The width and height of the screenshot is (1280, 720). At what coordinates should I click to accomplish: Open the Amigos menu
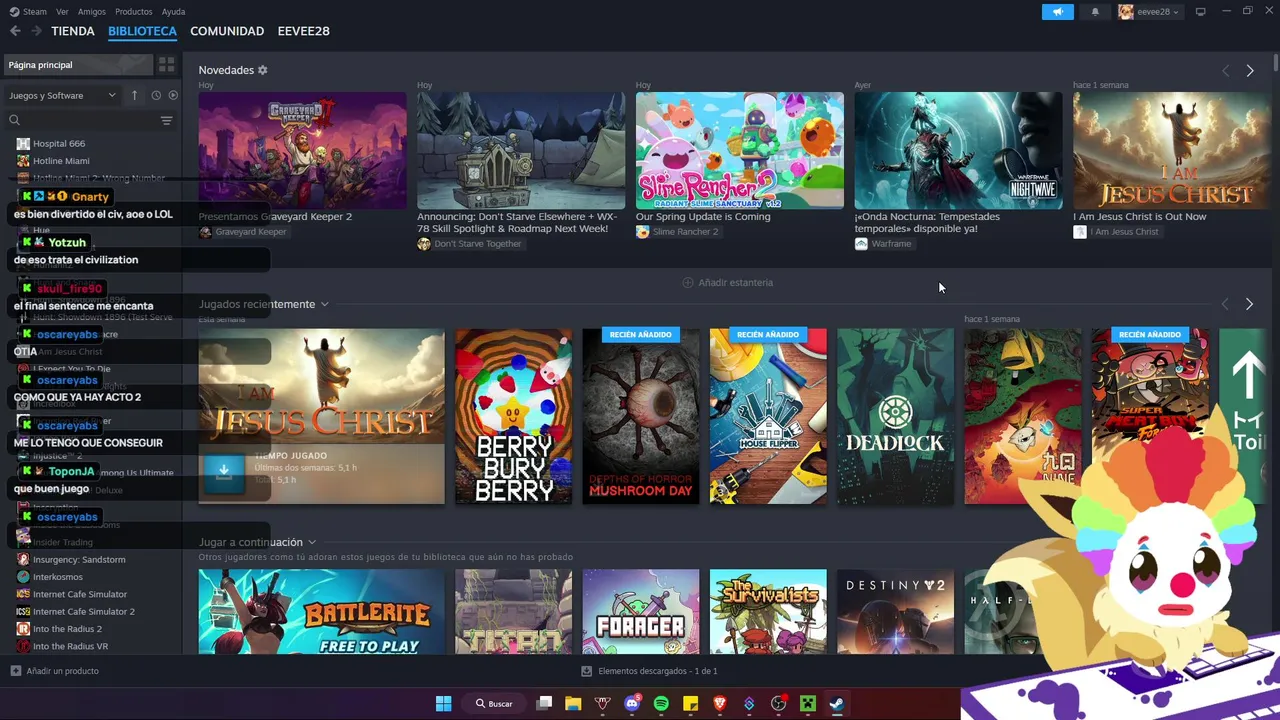(92, 12)
